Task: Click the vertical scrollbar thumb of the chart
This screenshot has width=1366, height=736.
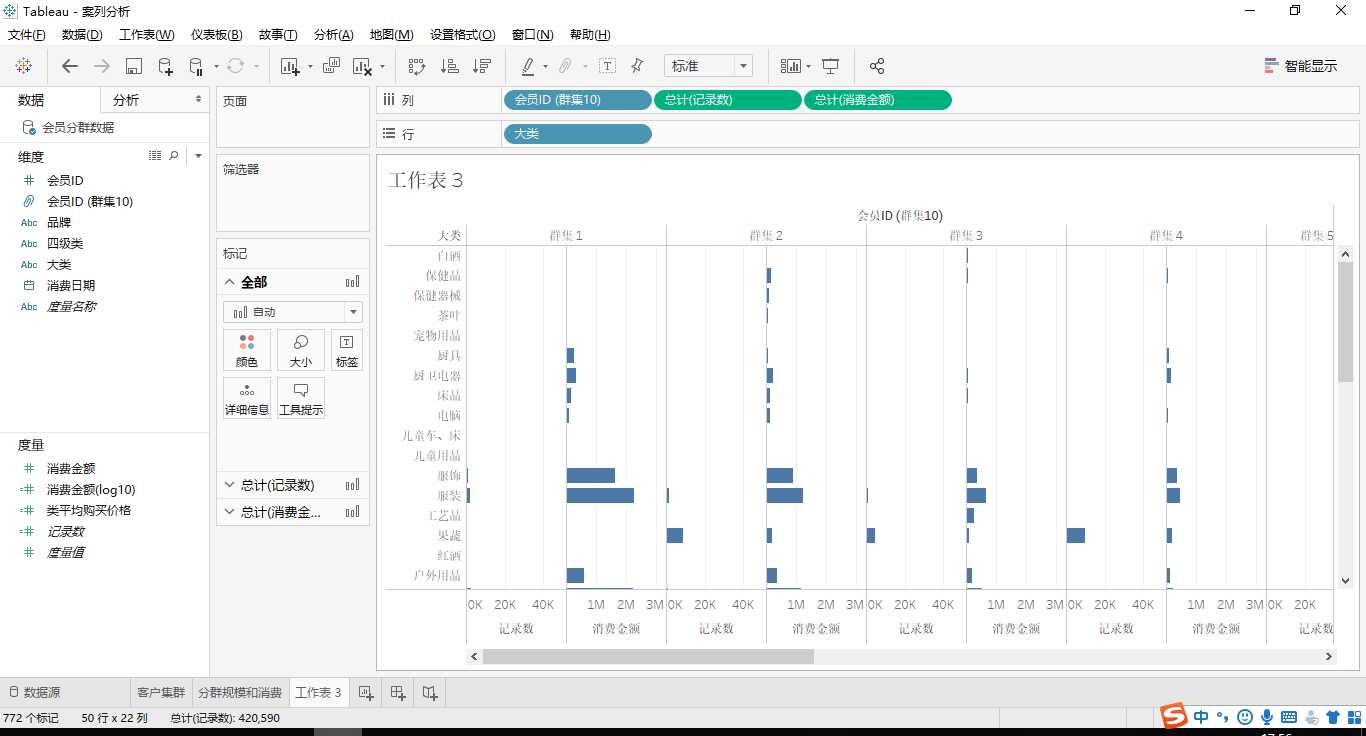Action: [1345, 321]
